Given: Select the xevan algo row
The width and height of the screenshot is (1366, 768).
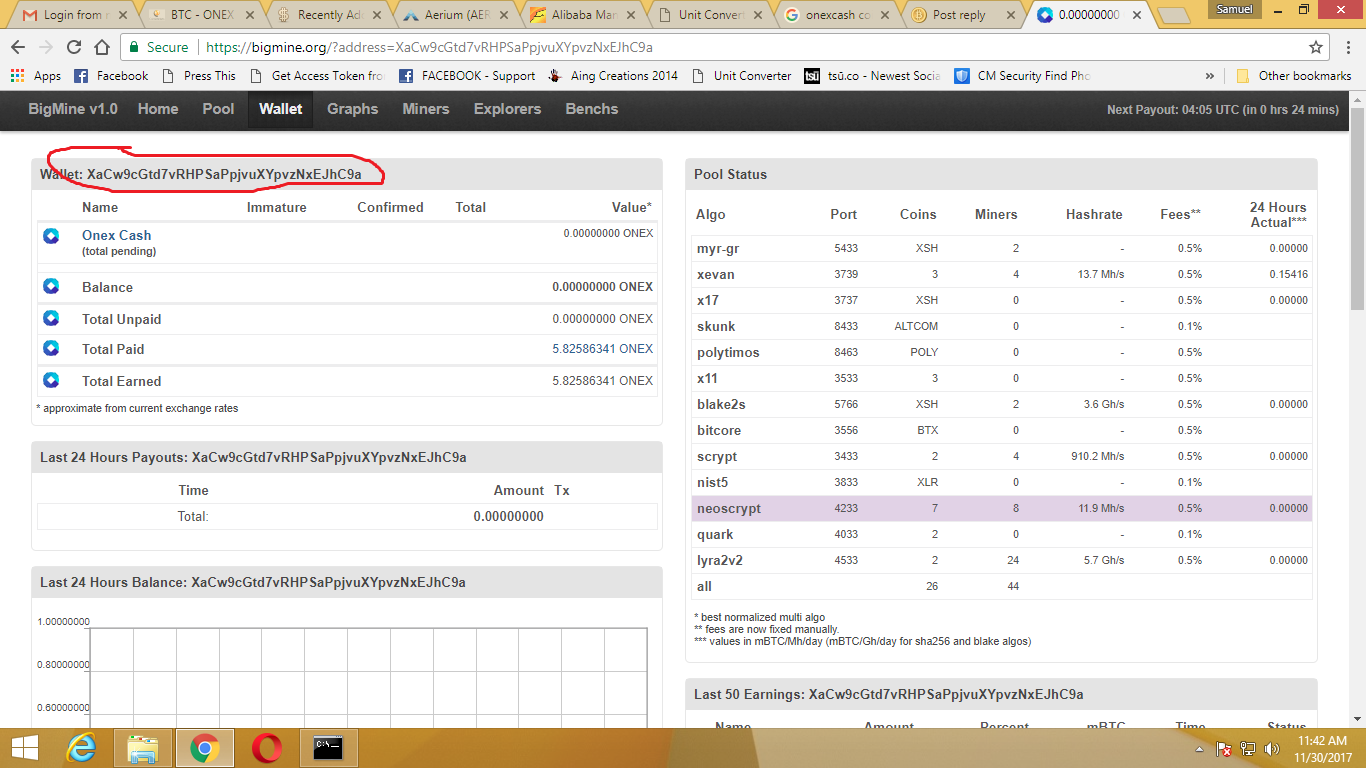Looking at the screenshot, I should (x=1002, y=274).
